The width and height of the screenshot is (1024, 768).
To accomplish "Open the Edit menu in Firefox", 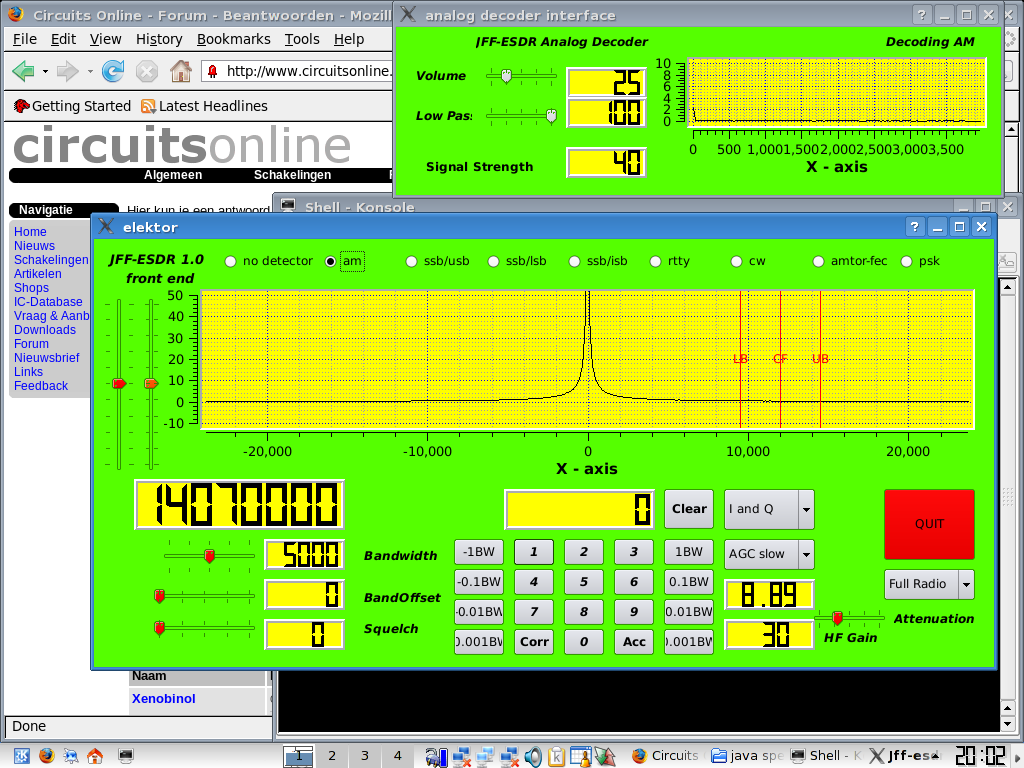I will pos(63,39).
